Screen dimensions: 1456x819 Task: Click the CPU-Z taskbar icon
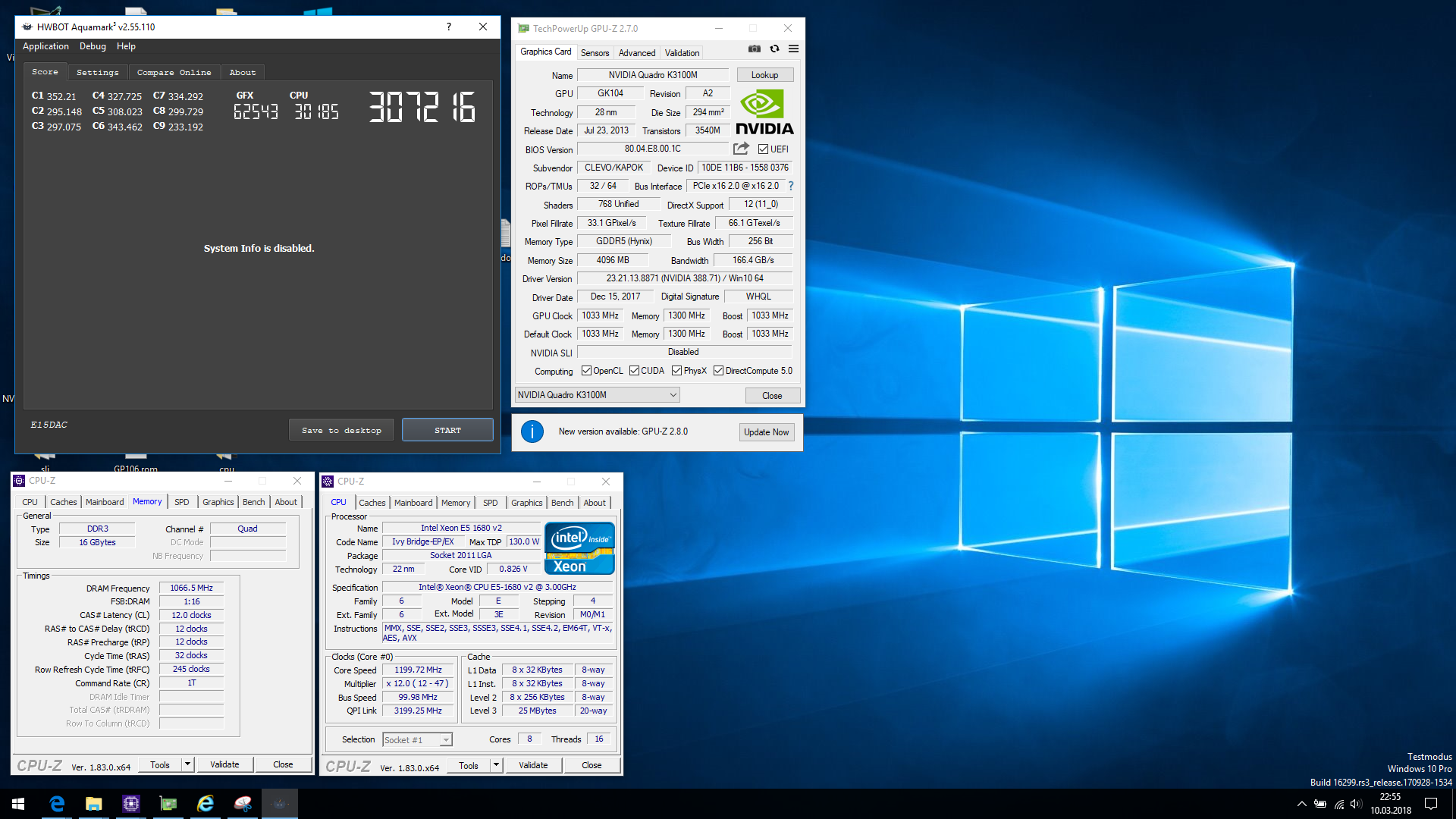[131, 804]
